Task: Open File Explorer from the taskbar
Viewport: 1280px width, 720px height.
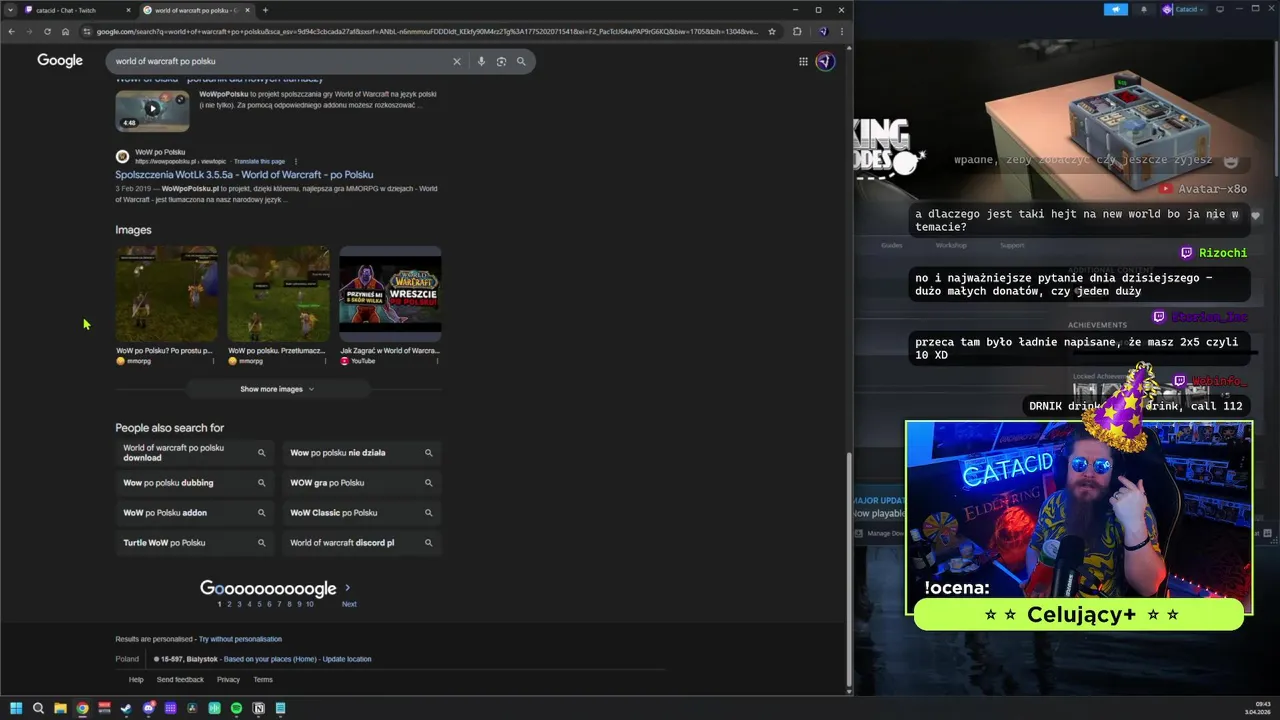Action: click(x=60, y=708)
